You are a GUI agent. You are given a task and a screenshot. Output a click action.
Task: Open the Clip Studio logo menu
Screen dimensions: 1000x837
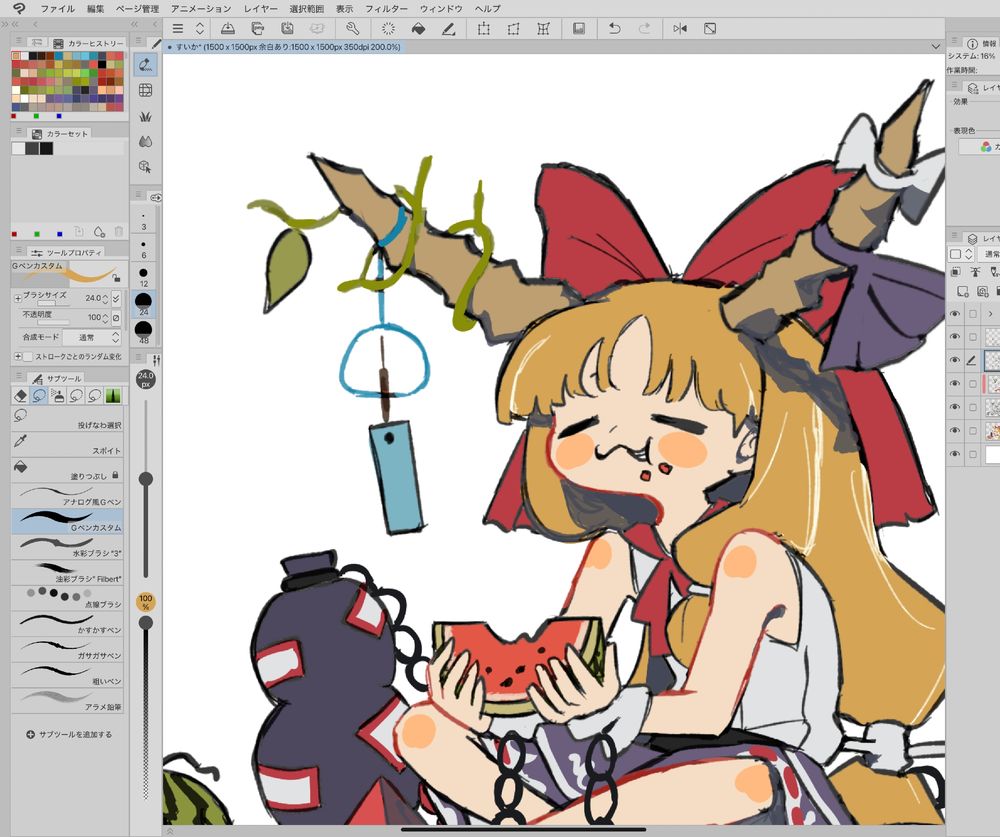[19, 8]
